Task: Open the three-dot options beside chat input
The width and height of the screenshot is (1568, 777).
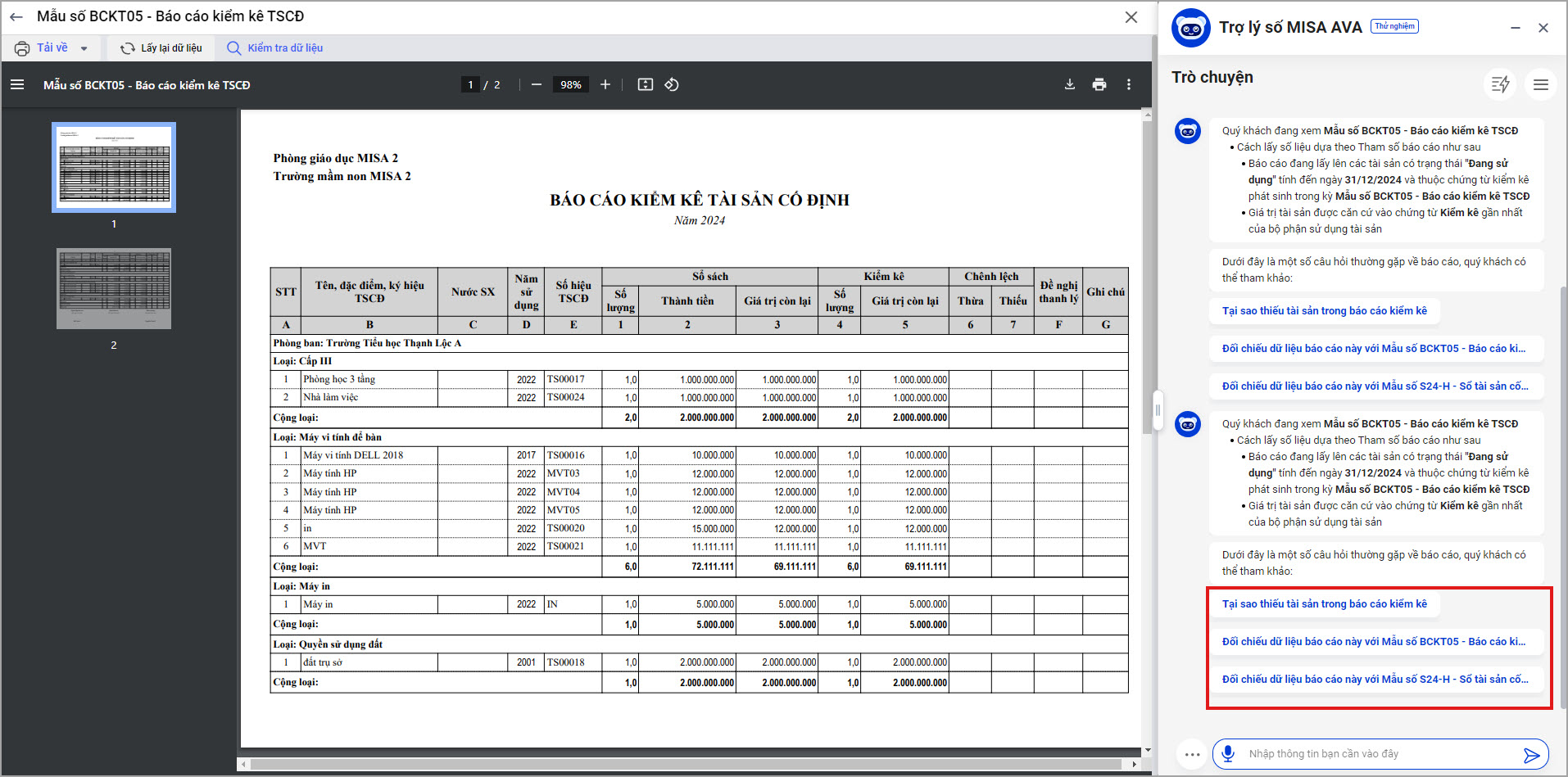Action: coord(1192,755)
